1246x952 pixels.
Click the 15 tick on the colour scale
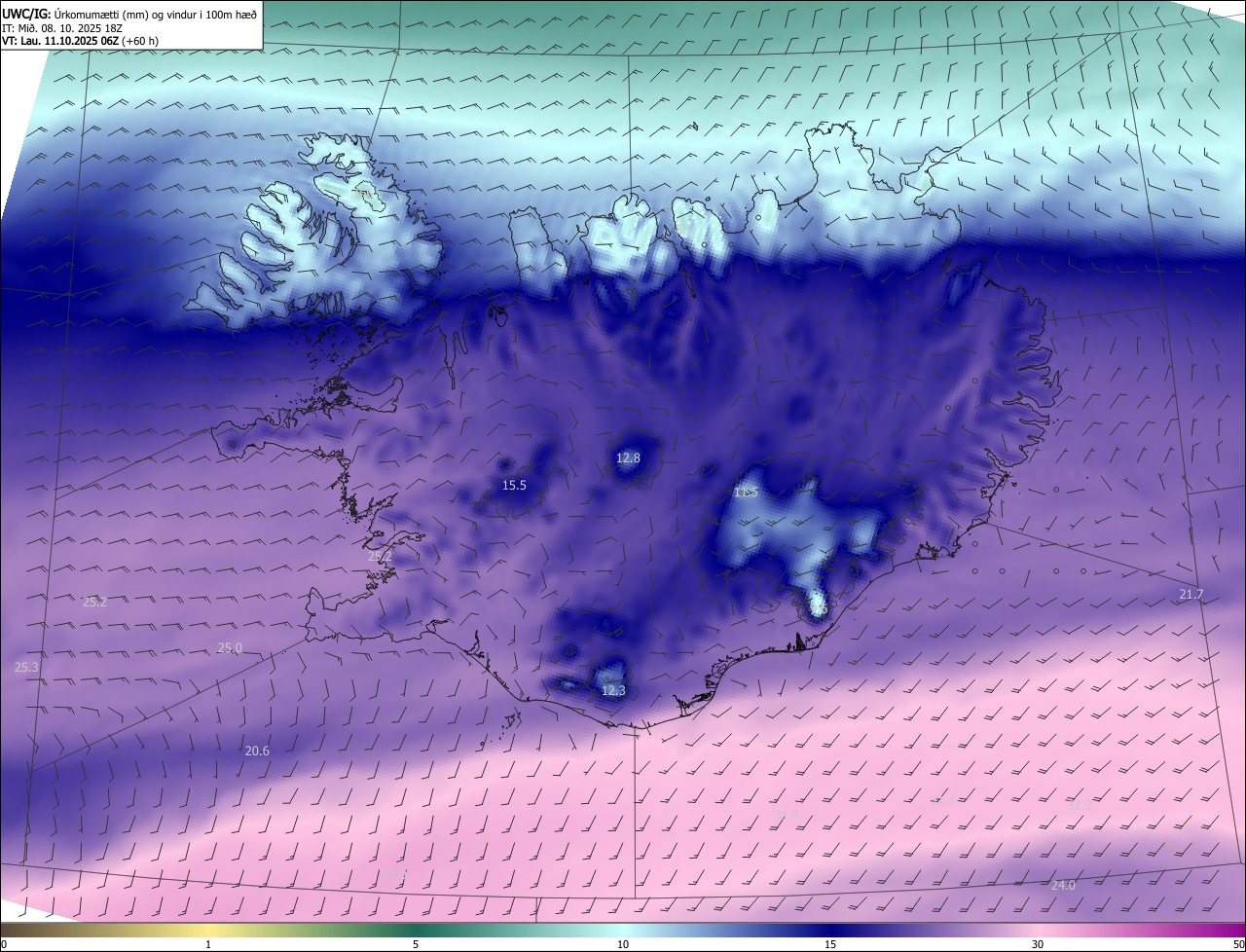[830, 944]
